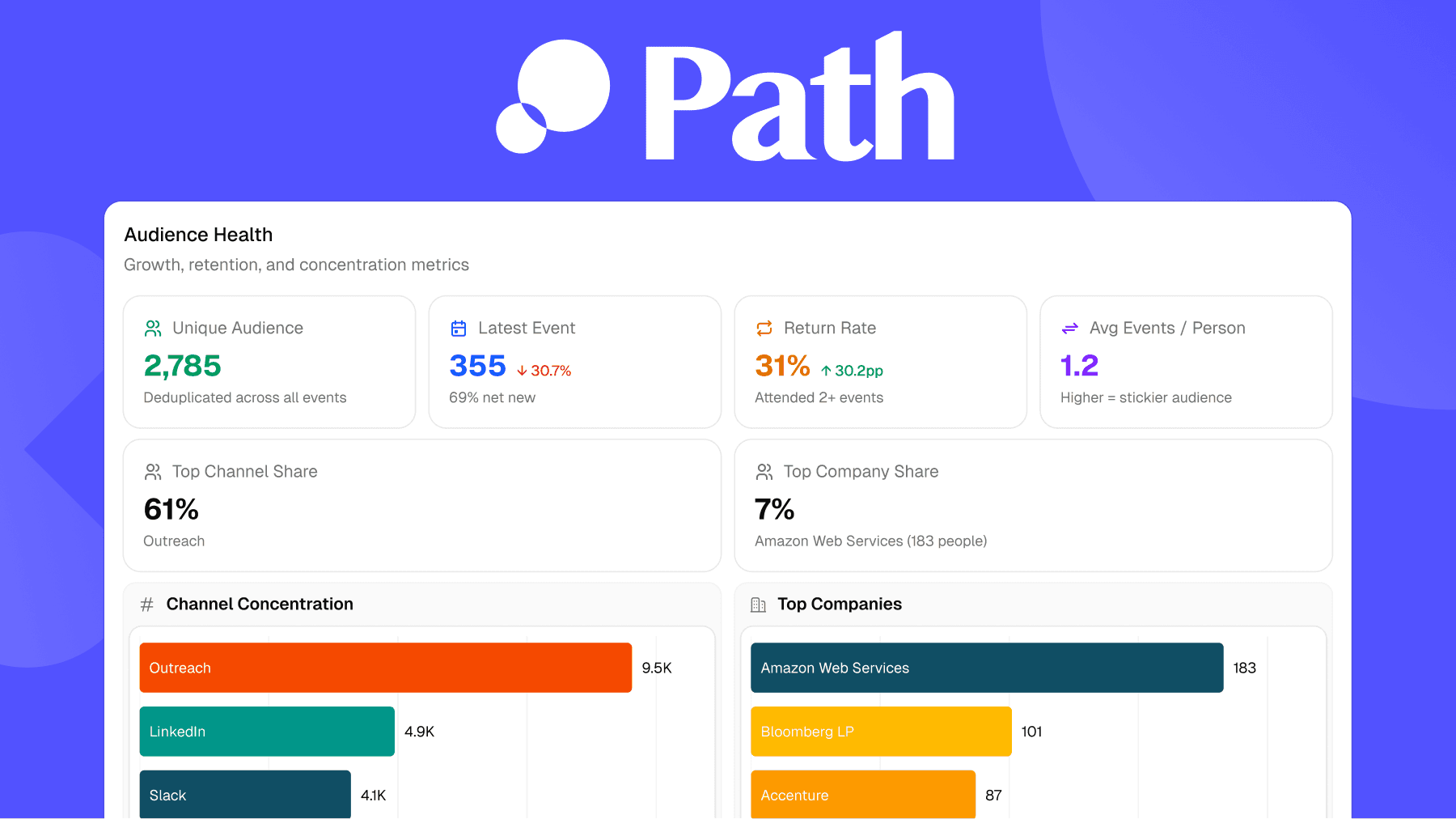This screenshot has width=1456, height=819.
Task: Click the Channel Concentration title
Action: click(260, 604)
